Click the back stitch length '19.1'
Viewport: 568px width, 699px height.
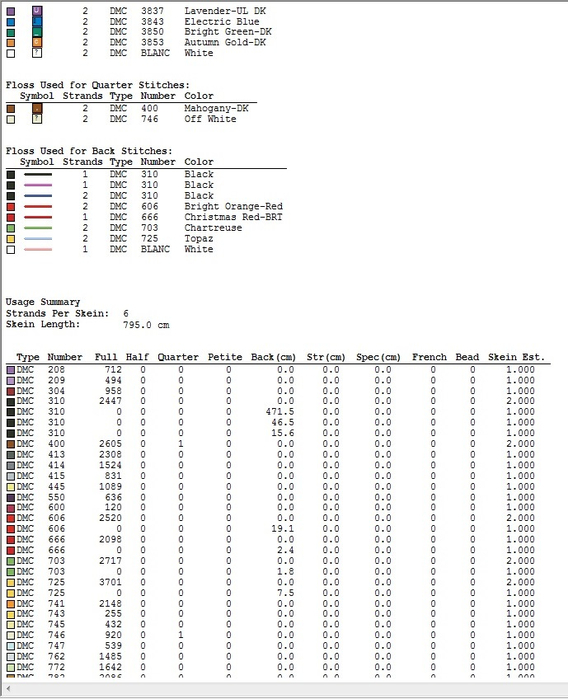(283, 529)
